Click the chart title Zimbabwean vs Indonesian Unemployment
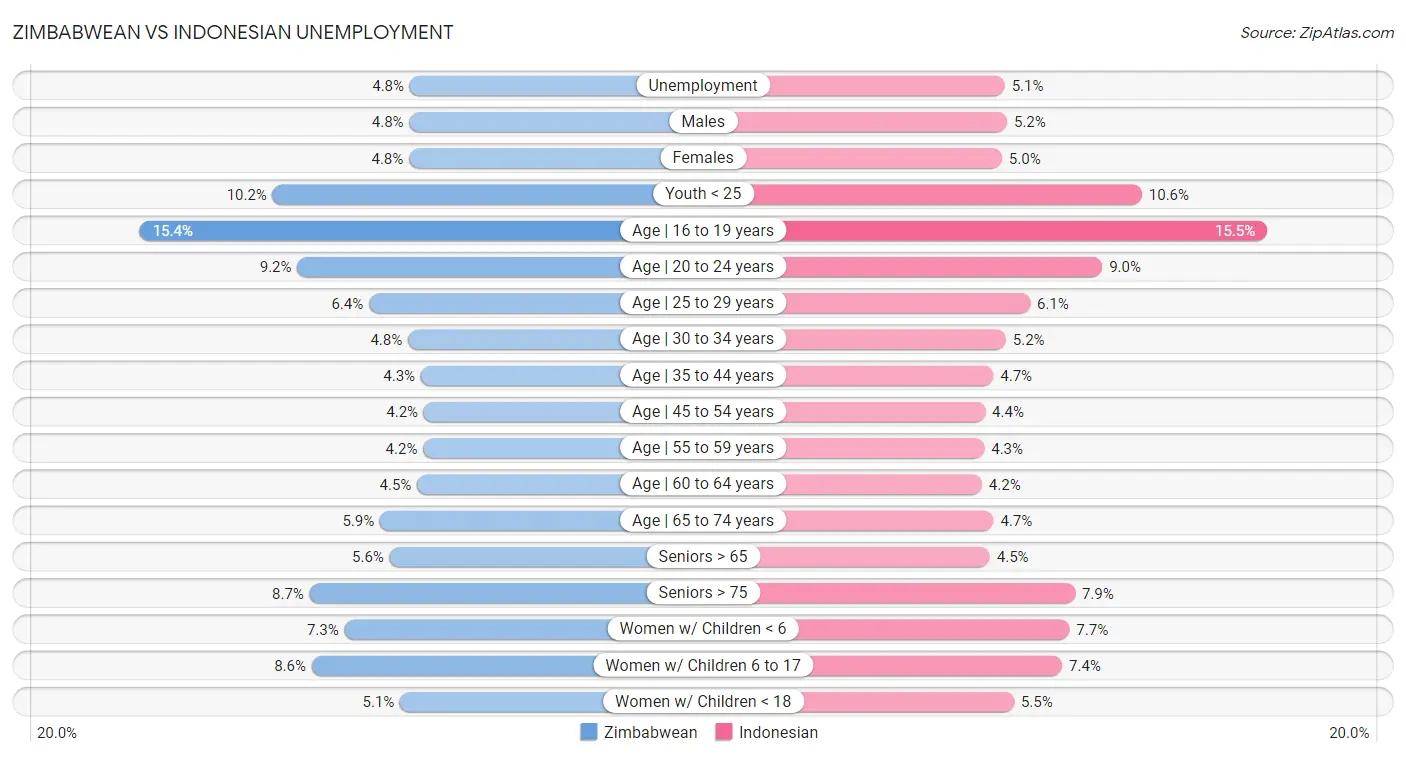1406x757 pixels. point(232,32)
